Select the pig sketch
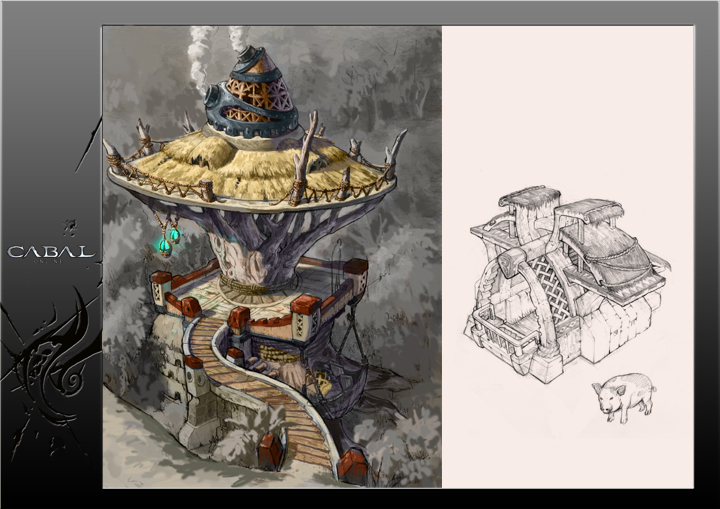This screenshot has width=720, height=509. (x=623, y=396)
